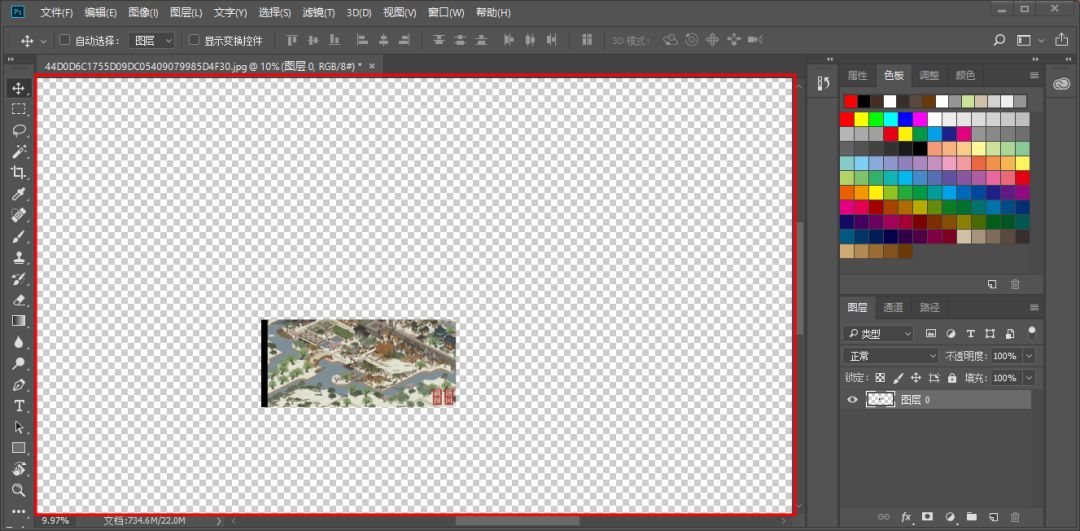Viewport: 1080px width, 531px height.
Task: Select the Horizontal Type tool
Action: coord(19,406)
